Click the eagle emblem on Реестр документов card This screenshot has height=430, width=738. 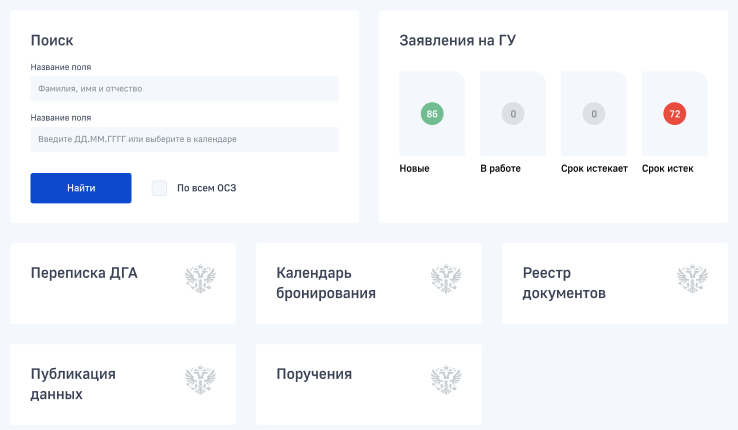[x=692, y=279]
